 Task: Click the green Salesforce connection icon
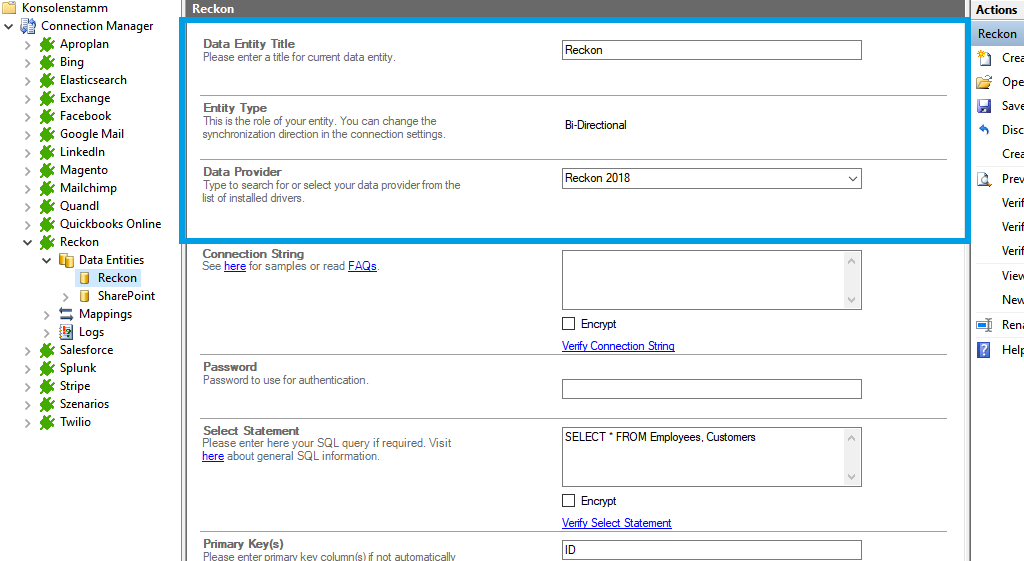[x=47, y=350]
